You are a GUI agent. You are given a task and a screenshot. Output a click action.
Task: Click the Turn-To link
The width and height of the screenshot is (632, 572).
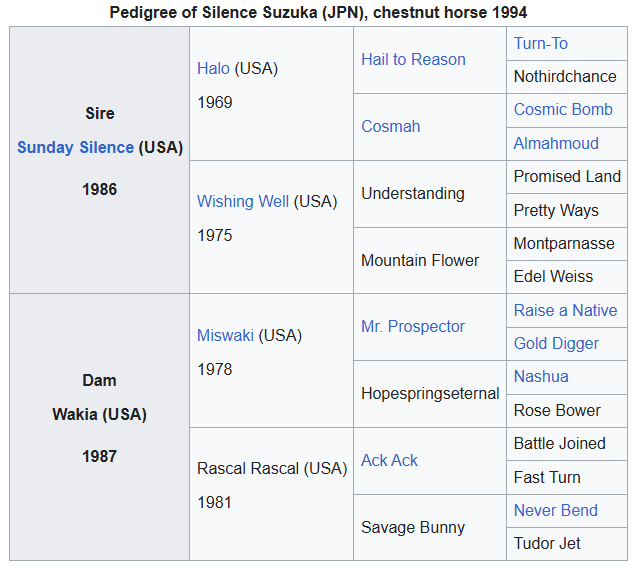(541, 44)
